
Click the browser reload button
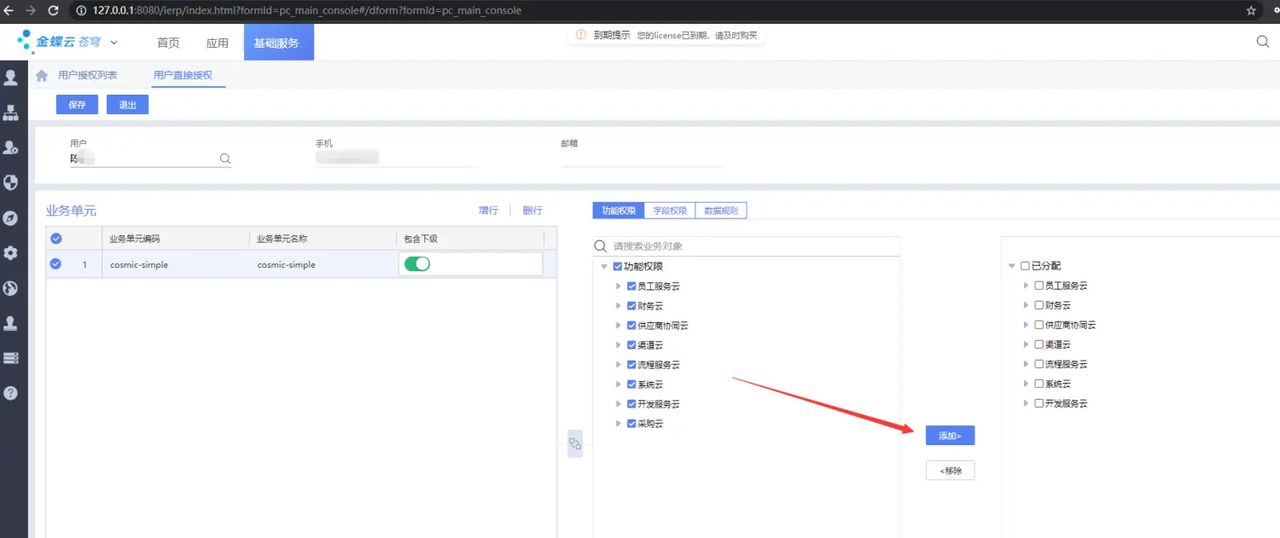click(55, 10)
